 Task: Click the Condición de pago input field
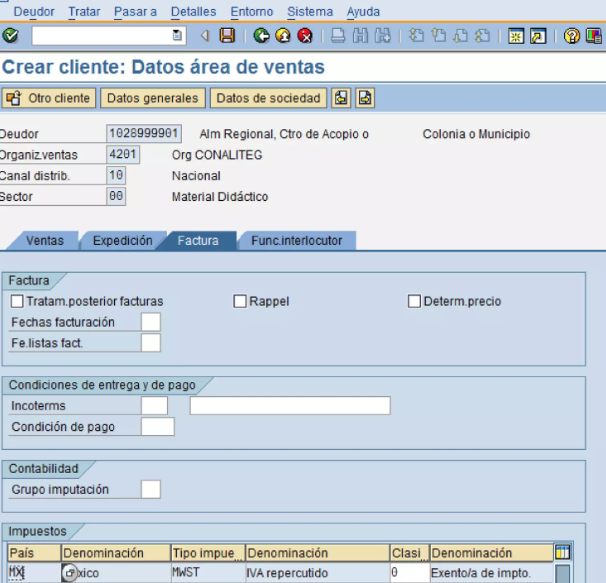tap(158, 427)
